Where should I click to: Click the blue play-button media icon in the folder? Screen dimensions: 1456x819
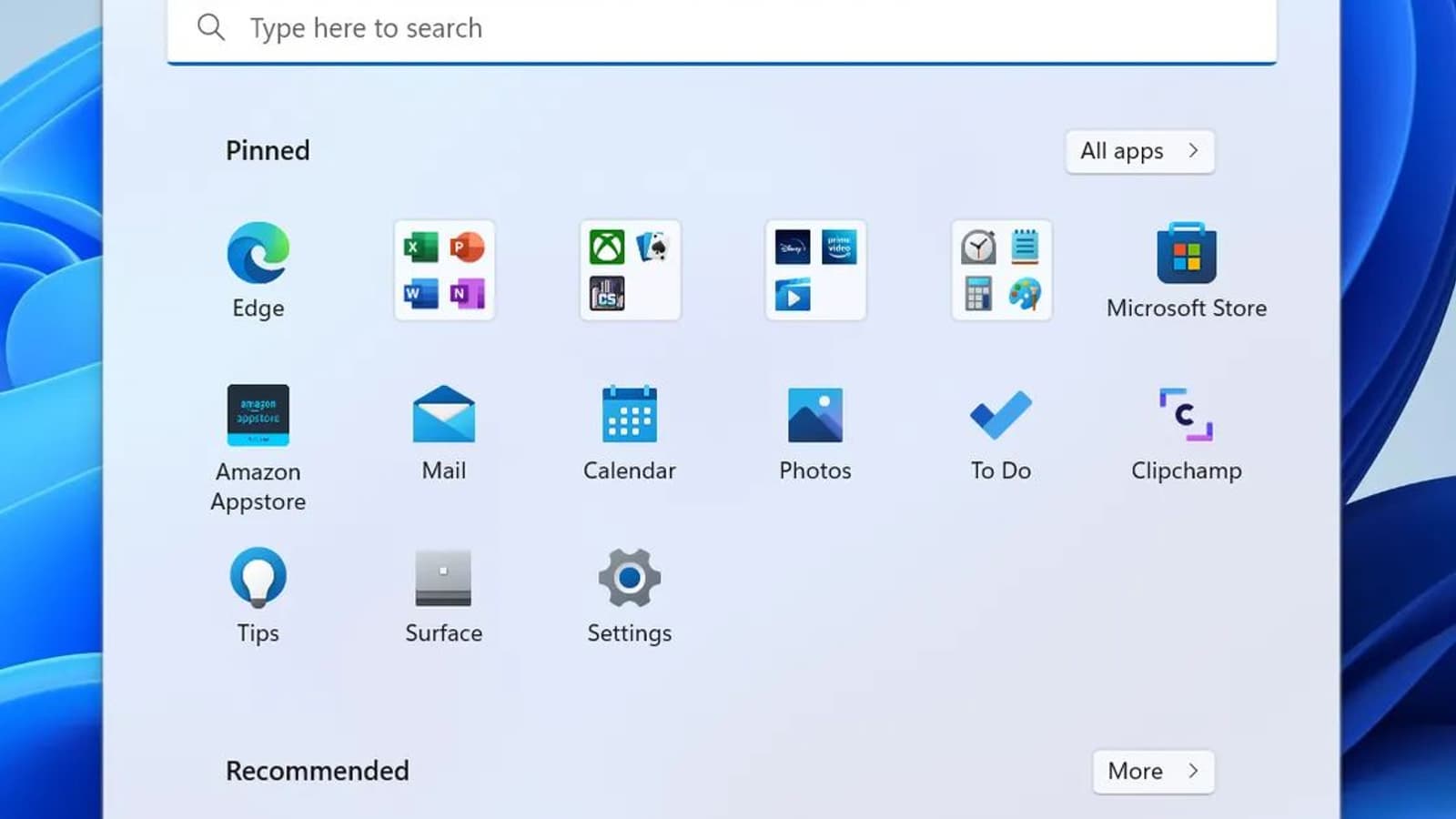(793, 295)
